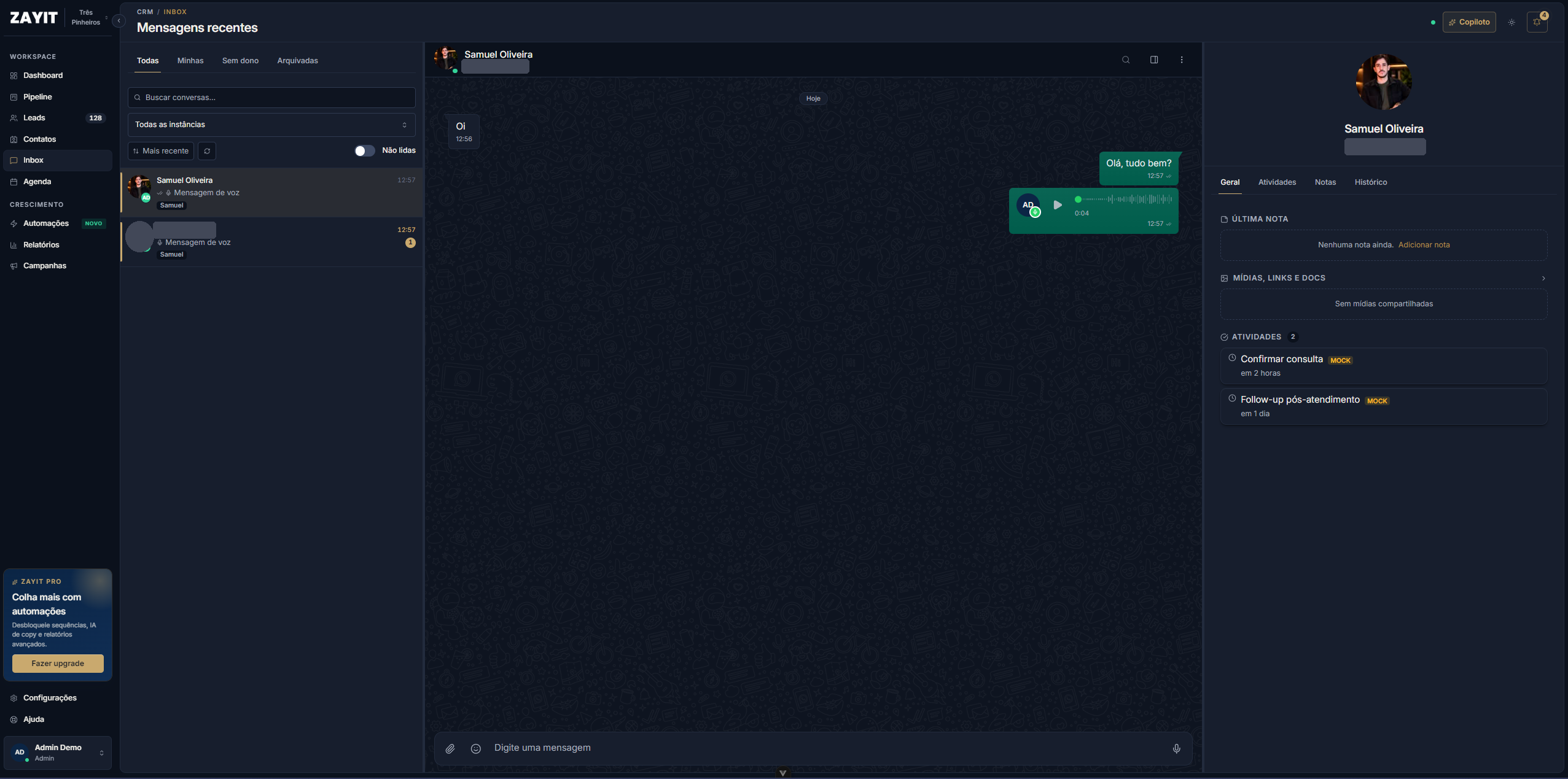Go to Pipeline in the sidebar
Viewport: 1568px width, 779px height.
tap(57, 97)
